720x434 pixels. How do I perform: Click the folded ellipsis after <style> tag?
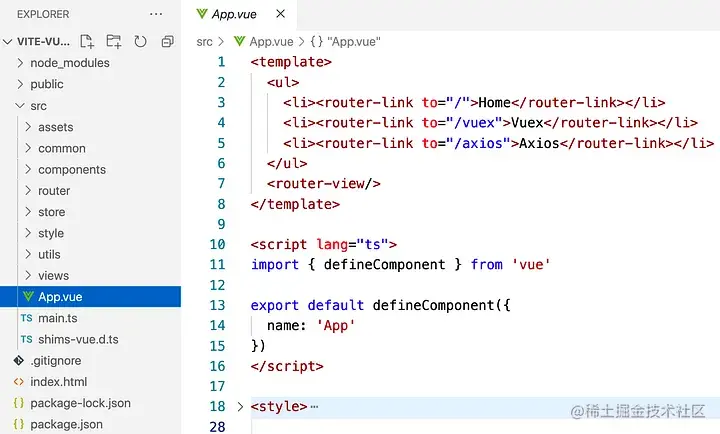314,406
